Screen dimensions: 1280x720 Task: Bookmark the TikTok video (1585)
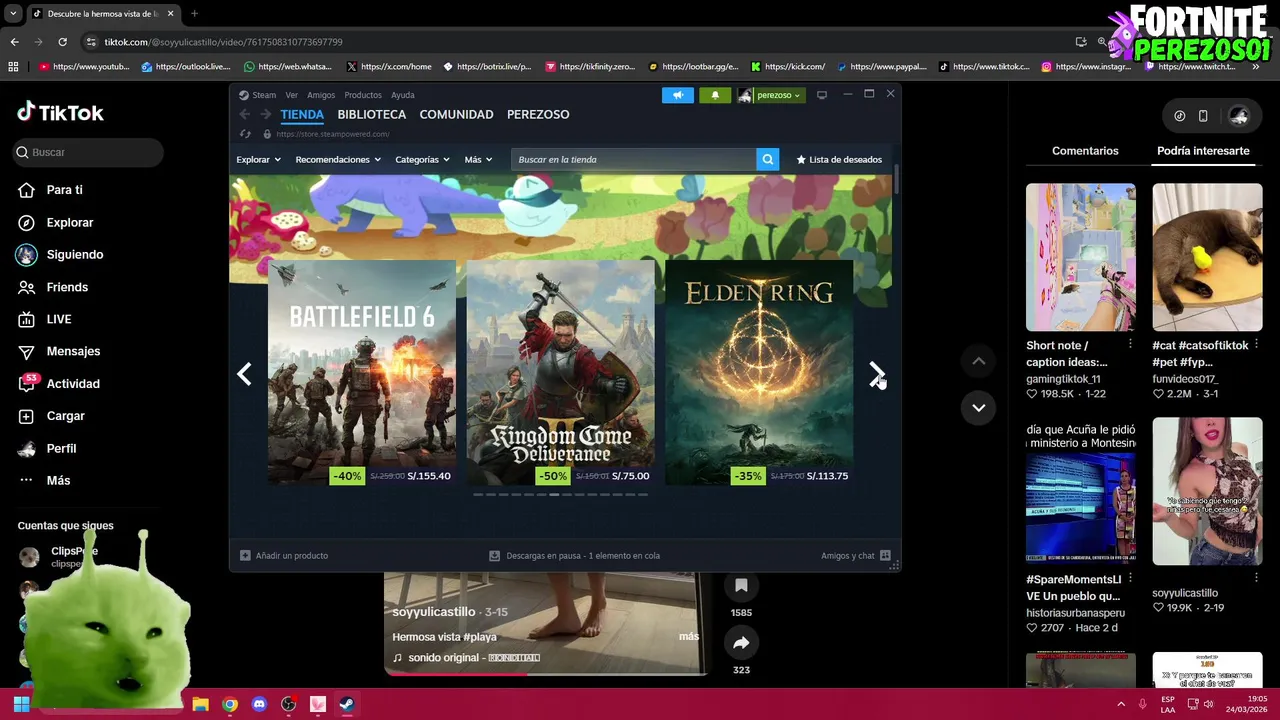pyautogui.click(x=741, y=586)
